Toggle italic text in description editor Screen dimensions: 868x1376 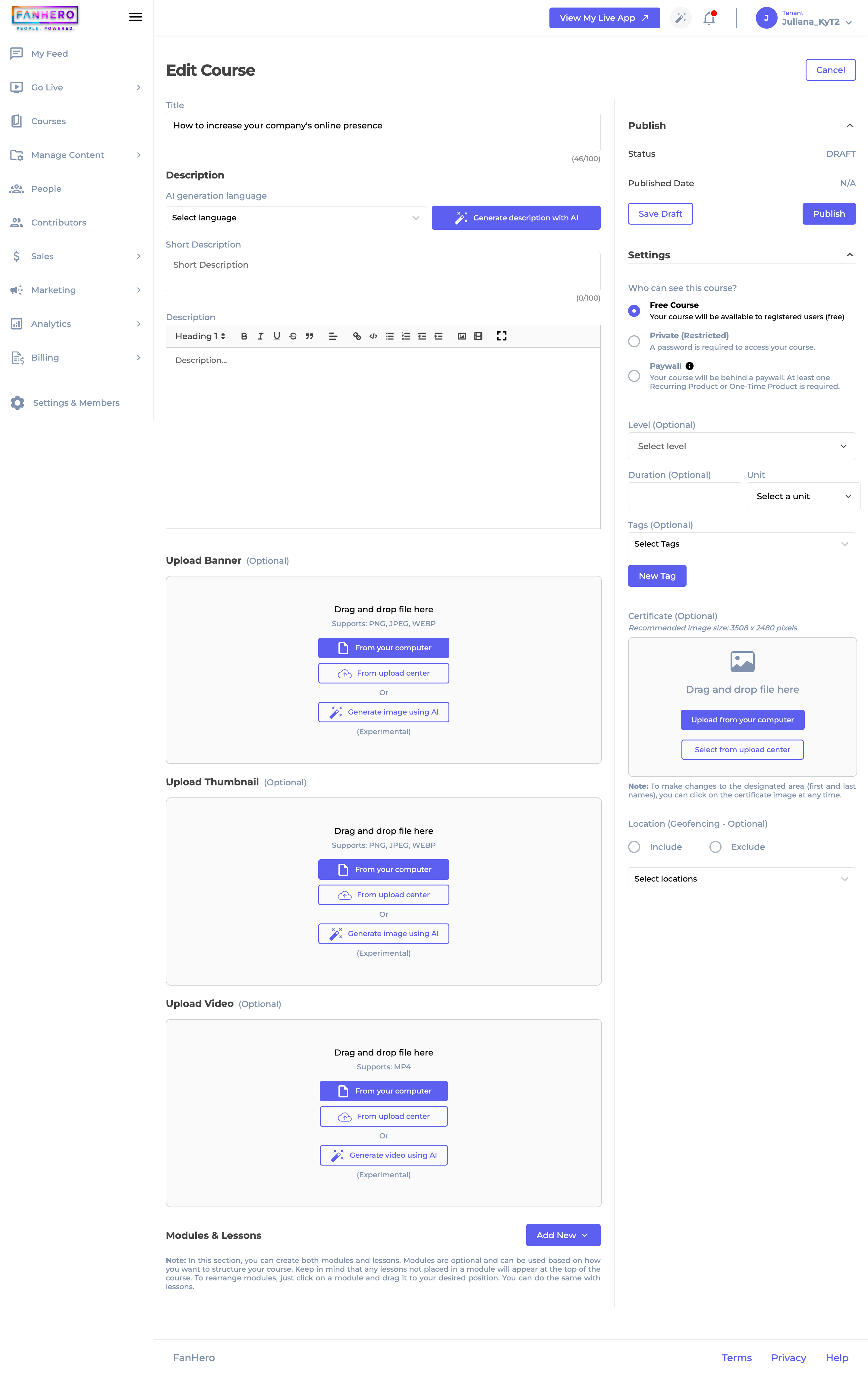[x=260, y=336]
